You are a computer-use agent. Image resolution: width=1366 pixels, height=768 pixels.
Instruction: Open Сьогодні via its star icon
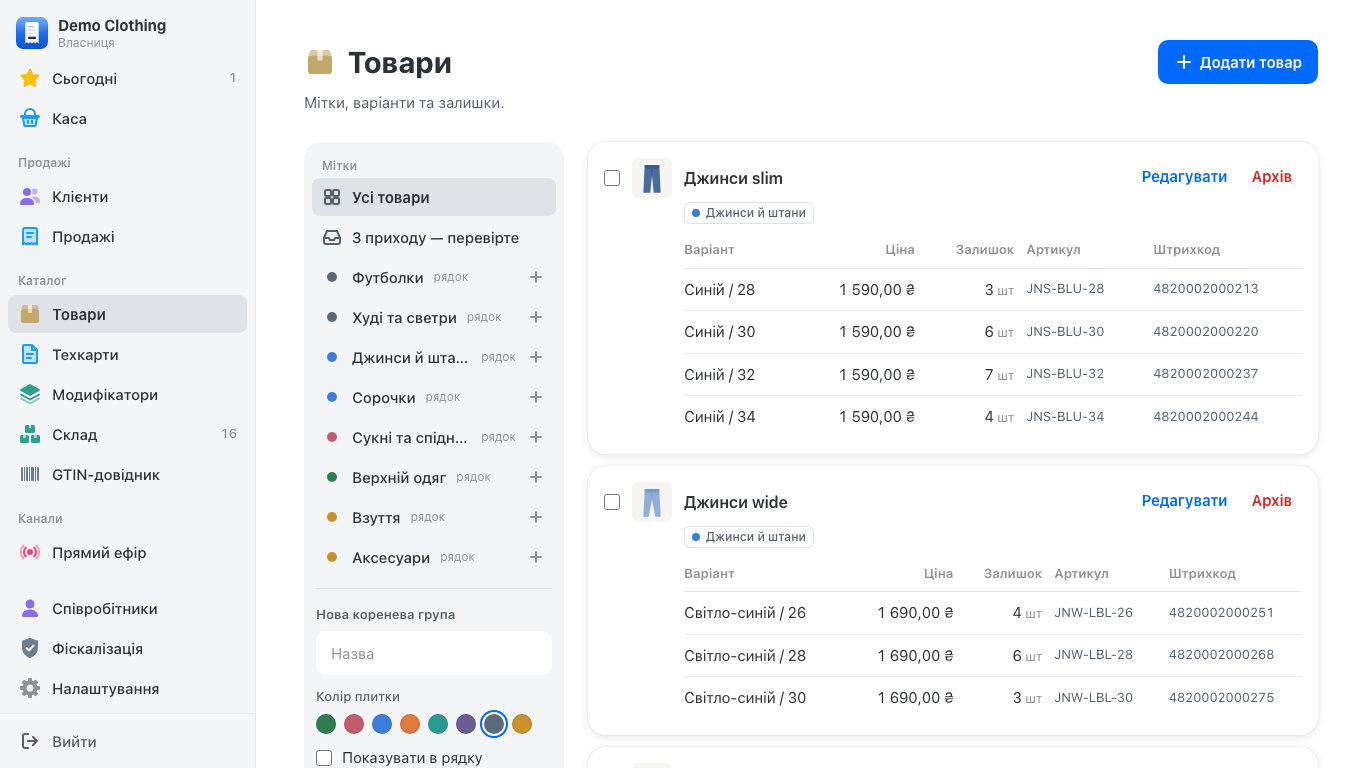[30, 78]
